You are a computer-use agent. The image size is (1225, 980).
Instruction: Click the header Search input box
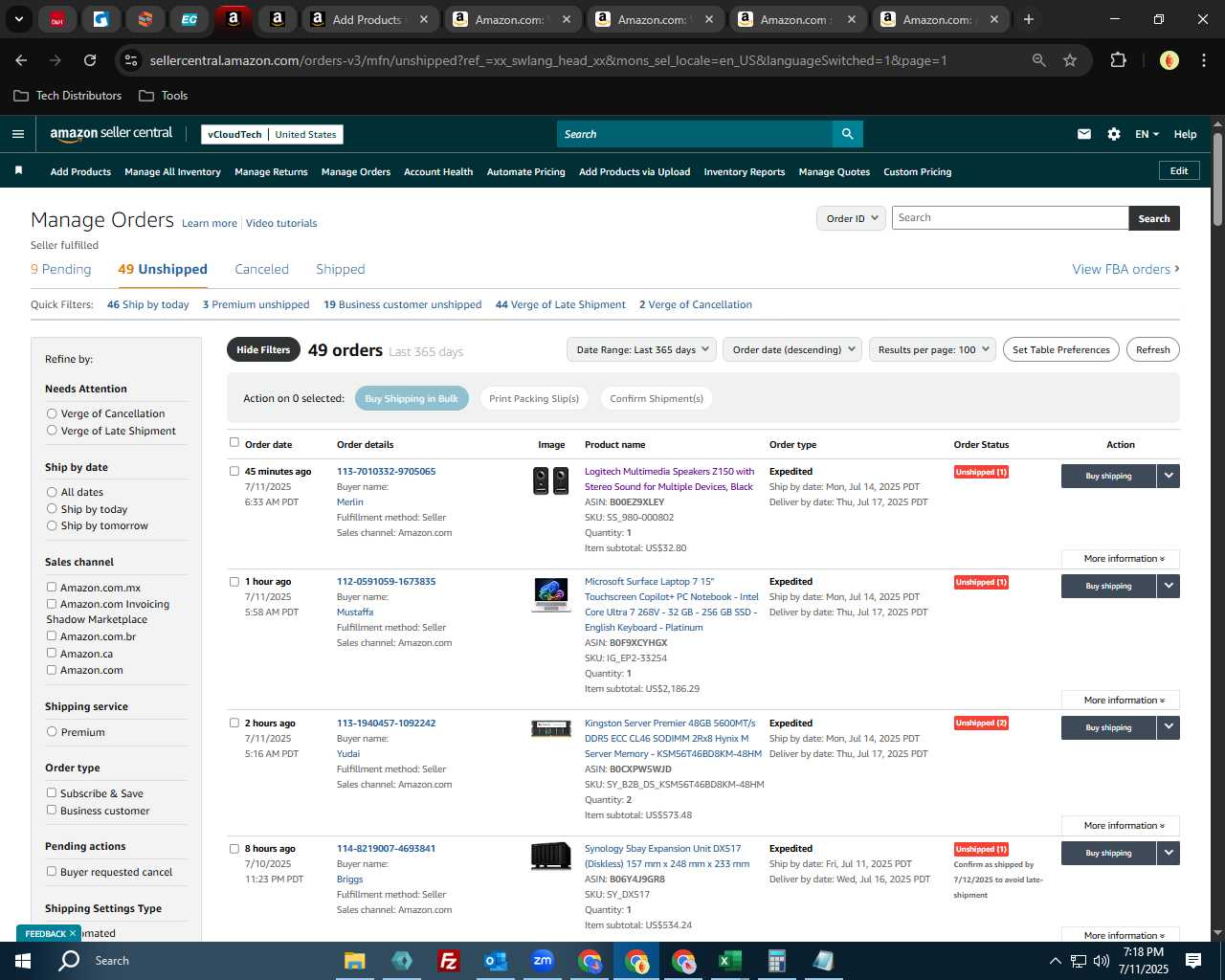694,134
